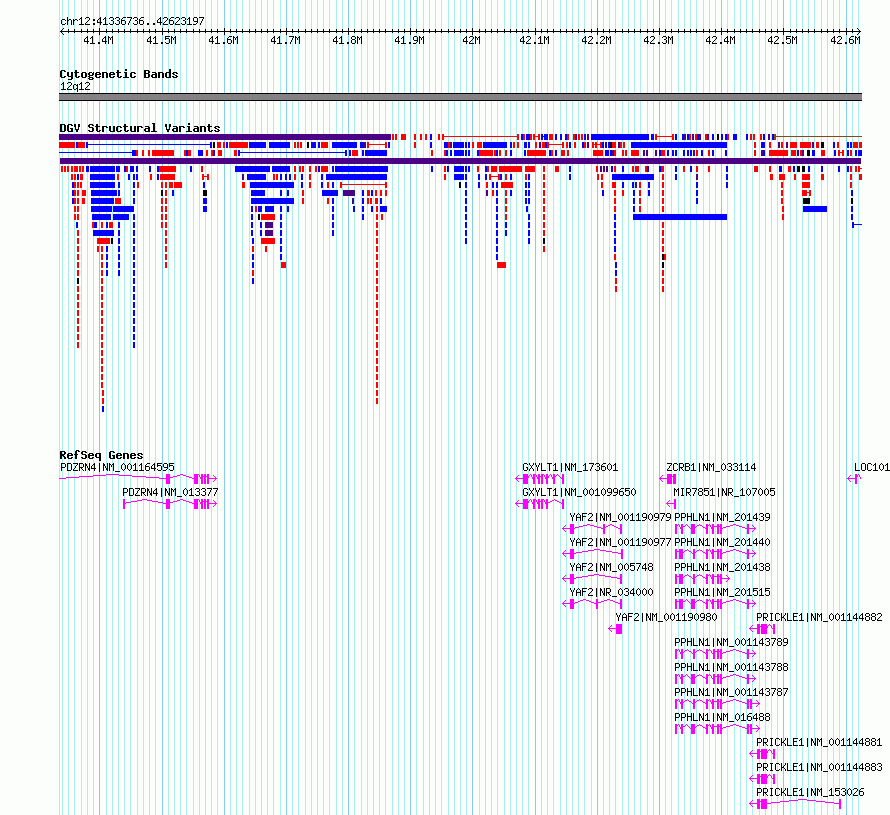The image size is (890, 815).
Task: Select YAF2|NM_001190977 transcript label
Action: coord(620,542)
